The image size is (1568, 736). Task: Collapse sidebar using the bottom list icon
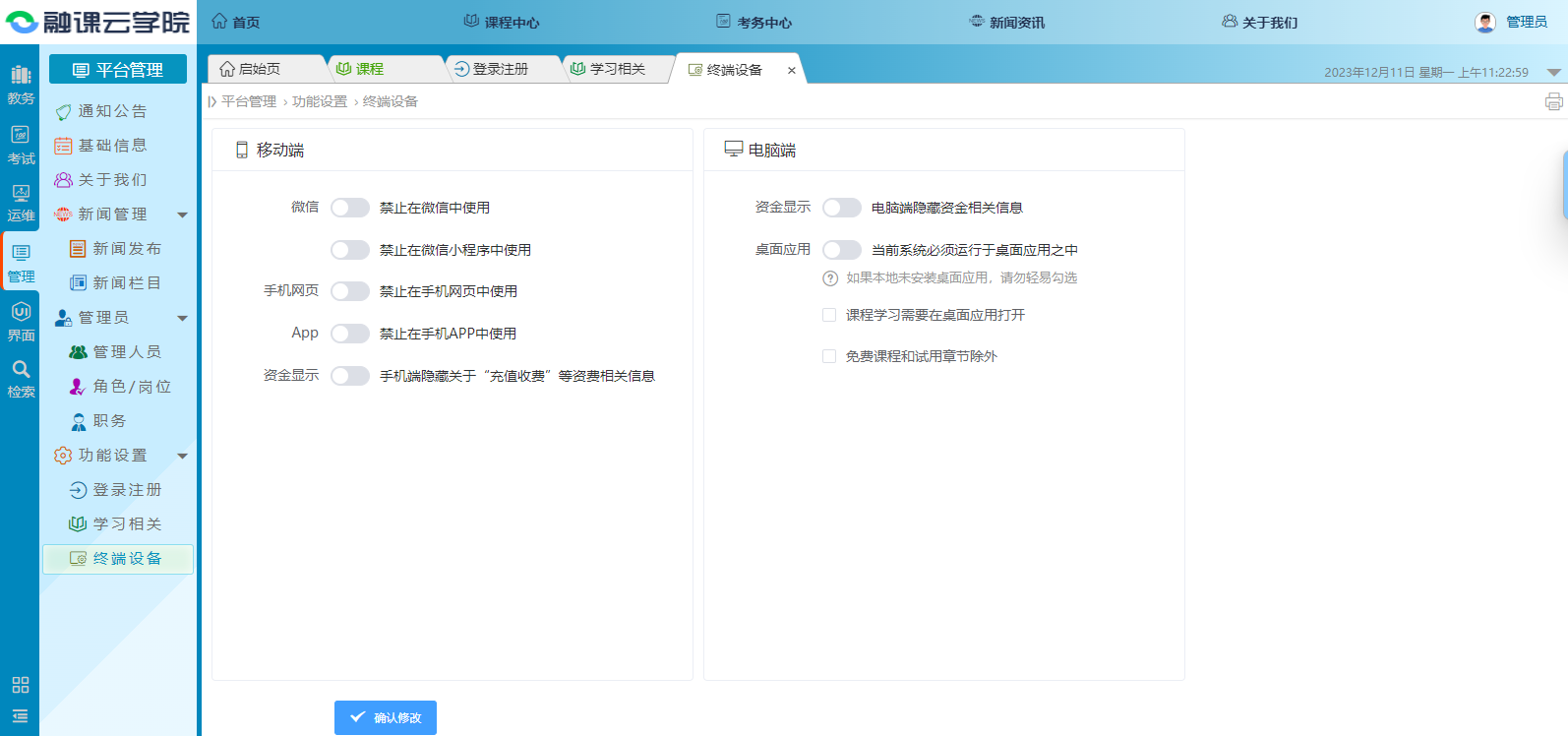click(21, 715)
